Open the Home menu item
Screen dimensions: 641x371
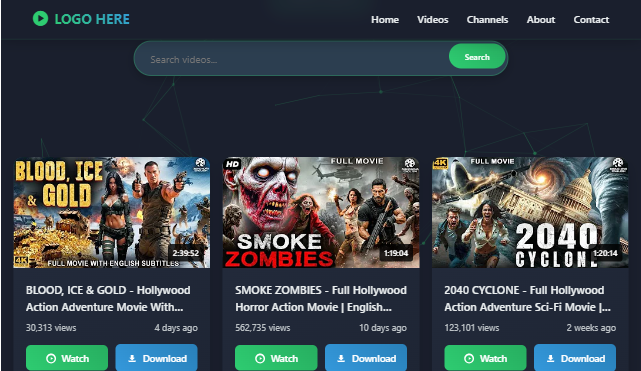click(385, 20)
